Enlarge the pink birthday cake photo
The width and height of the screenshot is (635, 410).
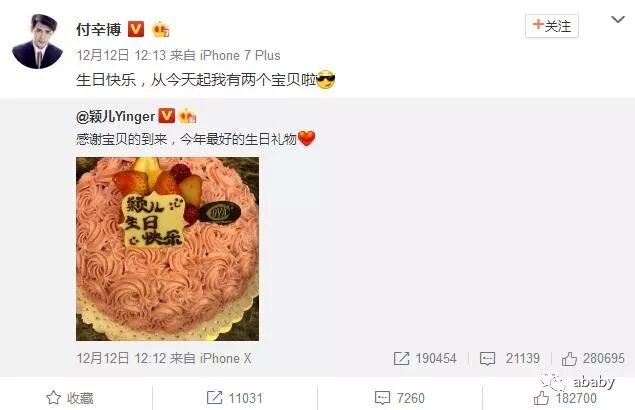pos(167,249)
